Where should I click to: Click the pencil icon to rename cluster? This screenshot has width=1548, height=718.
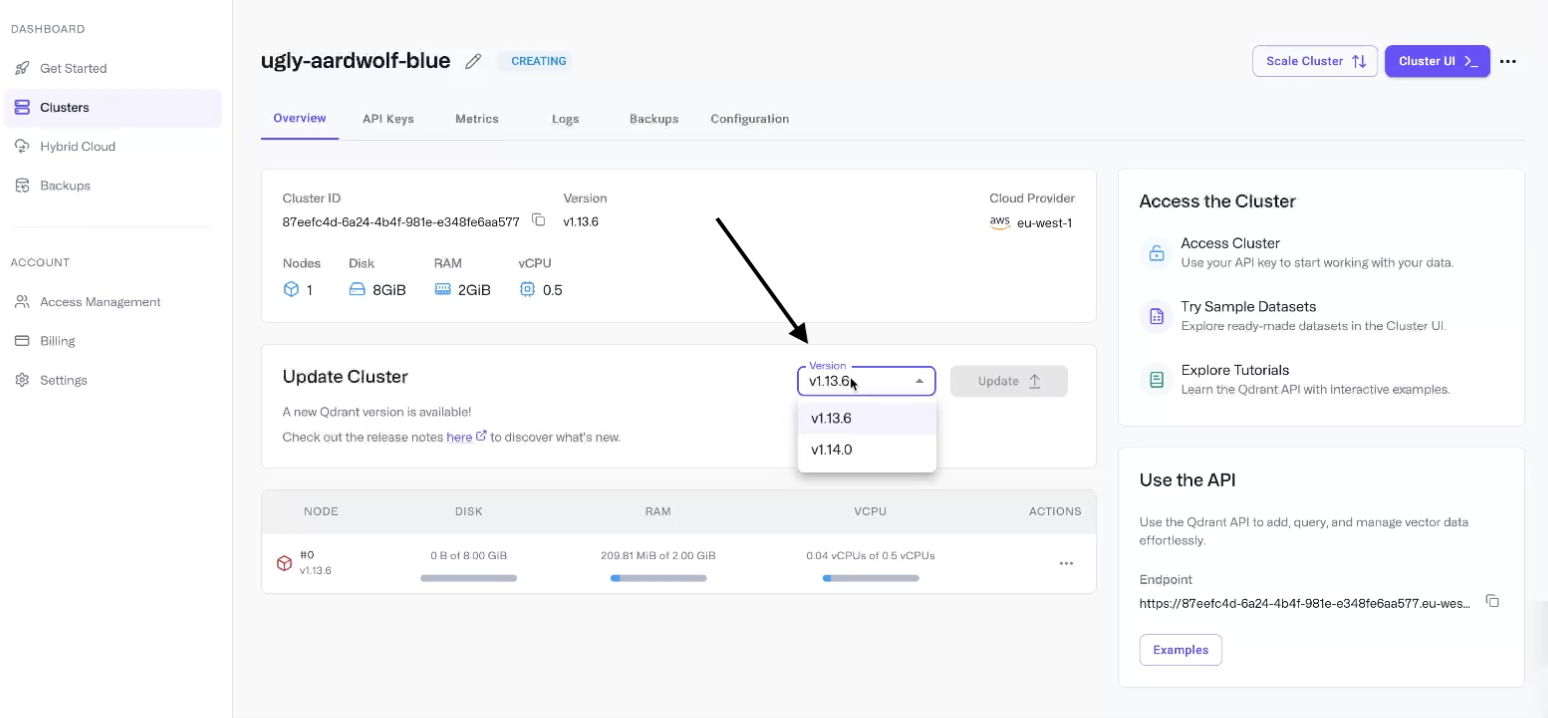point(473,61)
